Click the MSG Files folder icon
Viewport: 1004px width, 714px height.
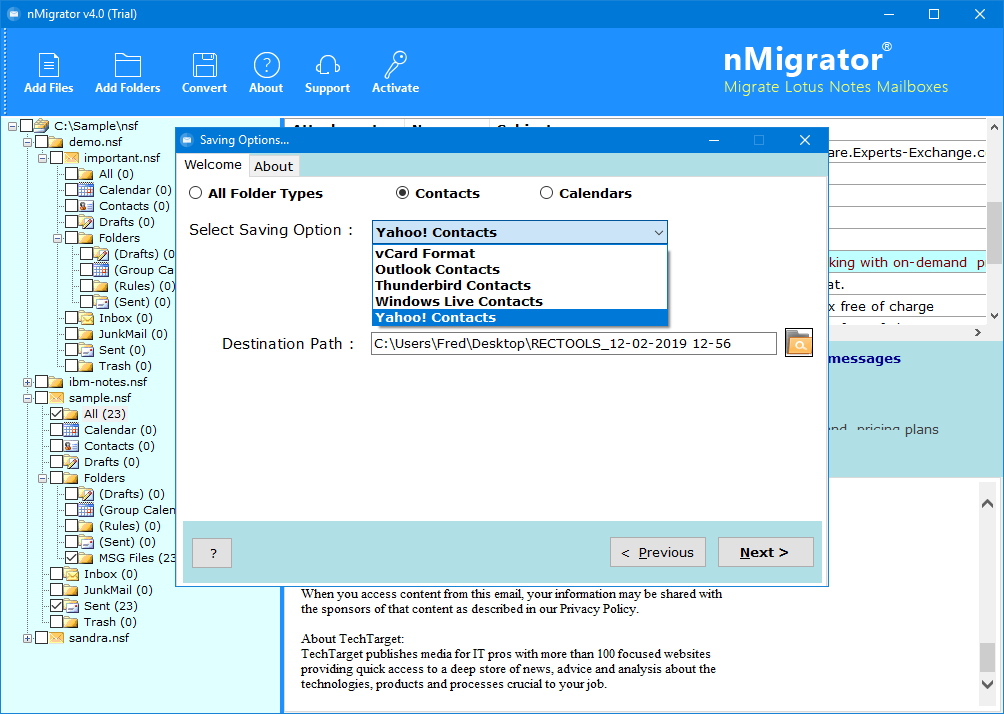pyautogui.click(x=86, y=558)
